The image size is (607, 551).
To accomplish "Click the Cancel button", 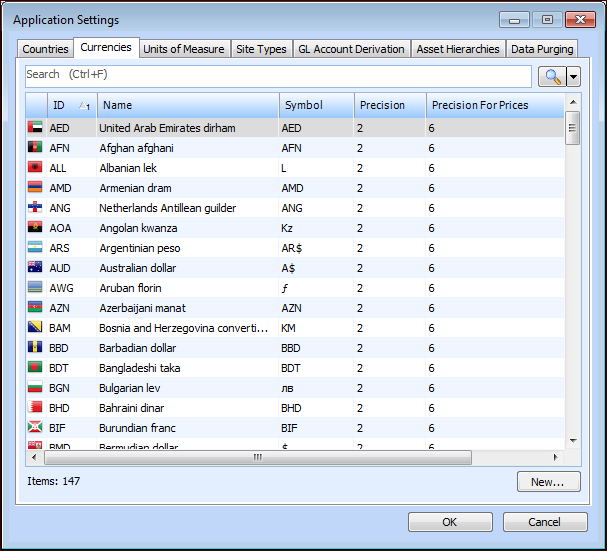I will pos(545,522).
